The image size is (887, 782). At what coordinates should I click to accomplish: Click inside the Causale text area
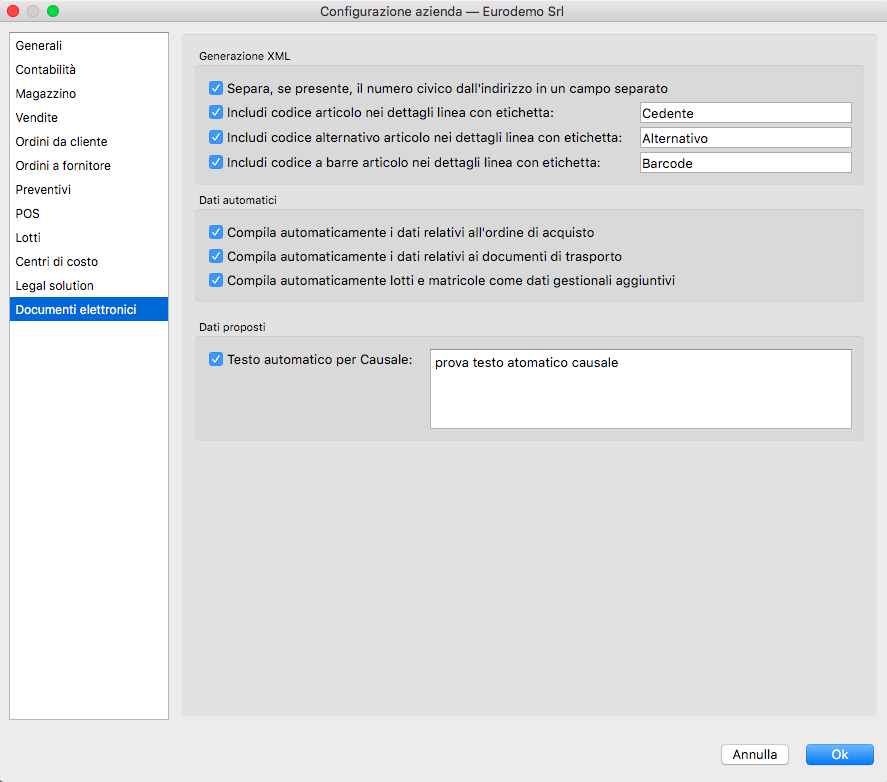pyautogui.click(x=640, y=389)
